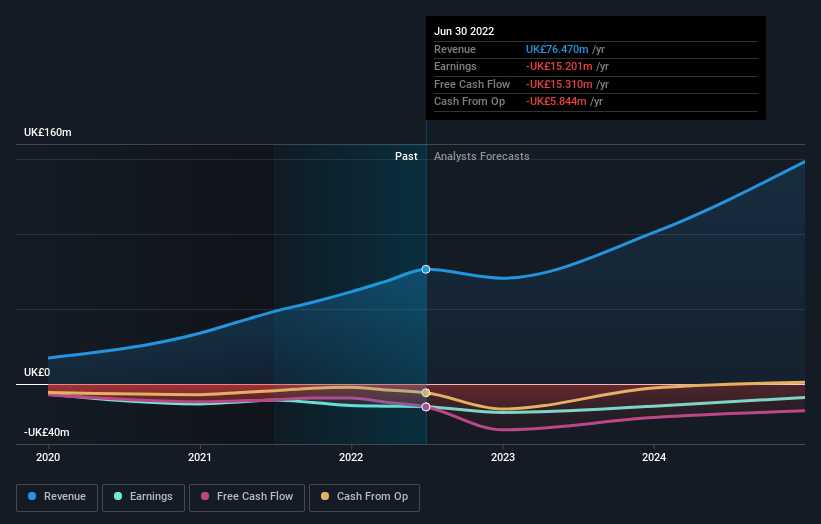Toggle the Cash From Op legend button
This screenshot has height=524, width=821.
(x=364, y=497)
